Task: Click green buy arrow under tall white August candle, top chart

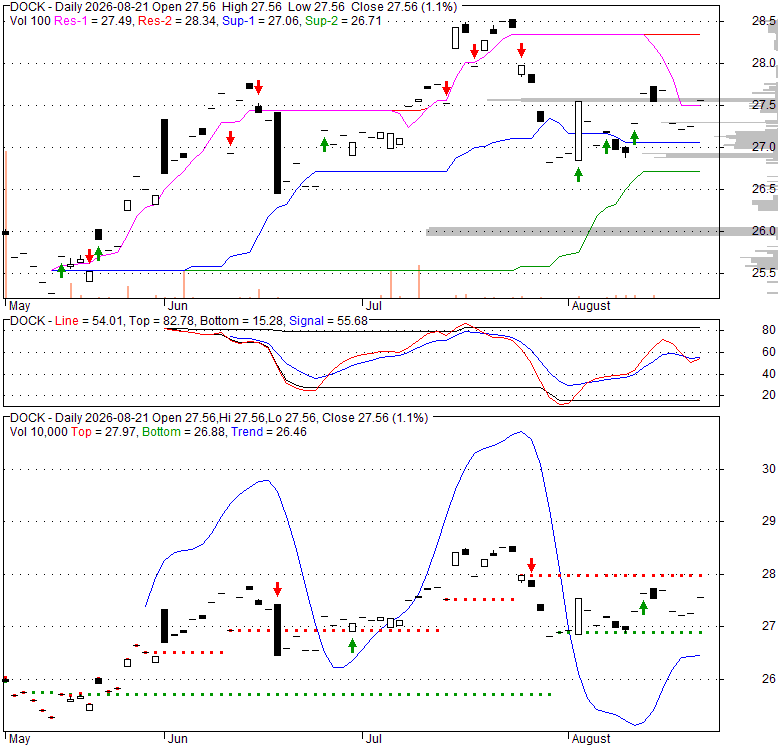Action: click(x=578, y=175)
